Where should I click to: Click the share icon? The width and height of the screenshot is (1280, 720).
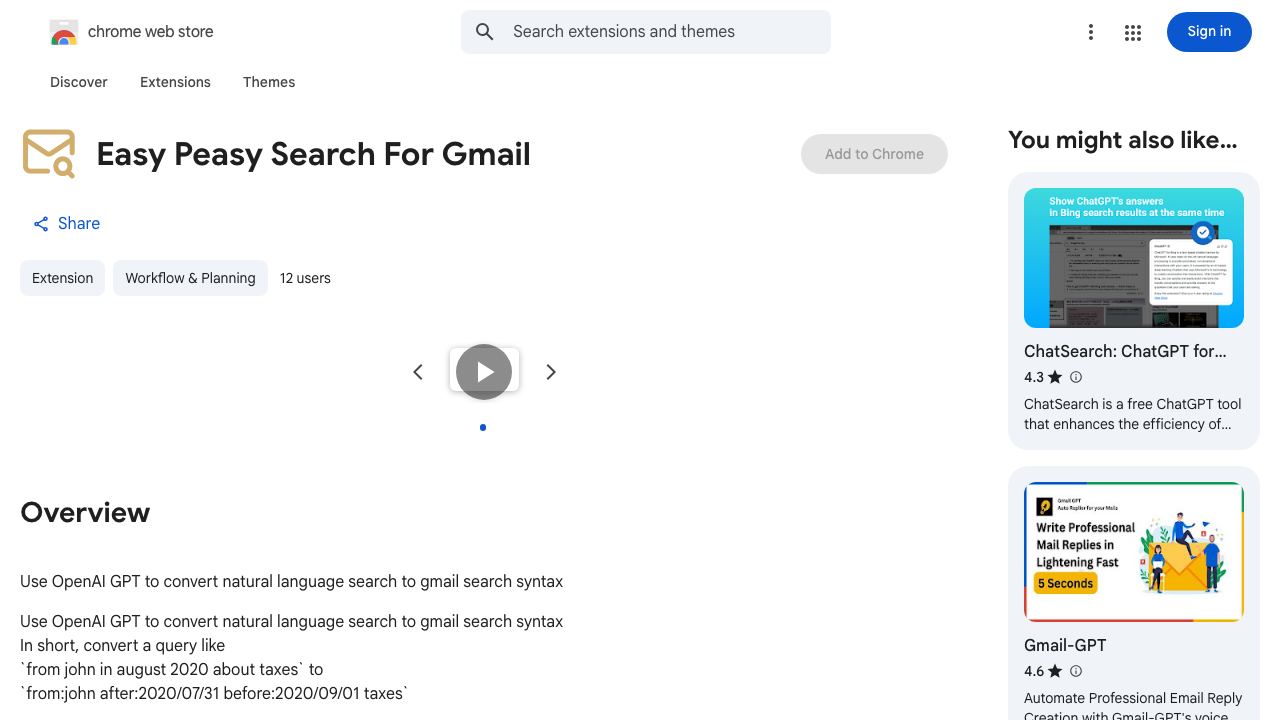[x=41, y=224]
